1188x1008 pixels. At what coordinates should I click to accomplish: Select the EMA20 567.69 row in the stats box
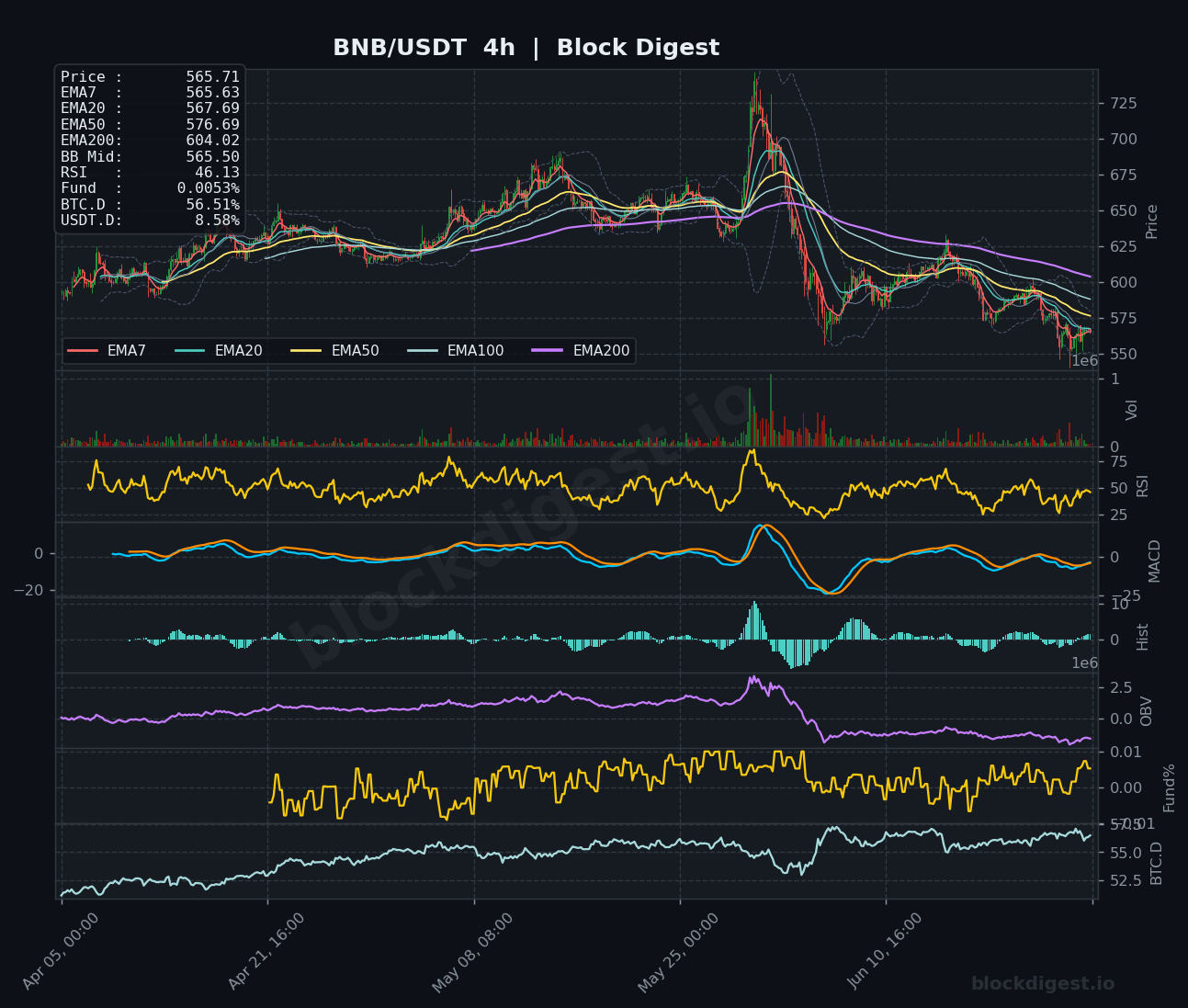pyautogui.click(x=150, y=108)
